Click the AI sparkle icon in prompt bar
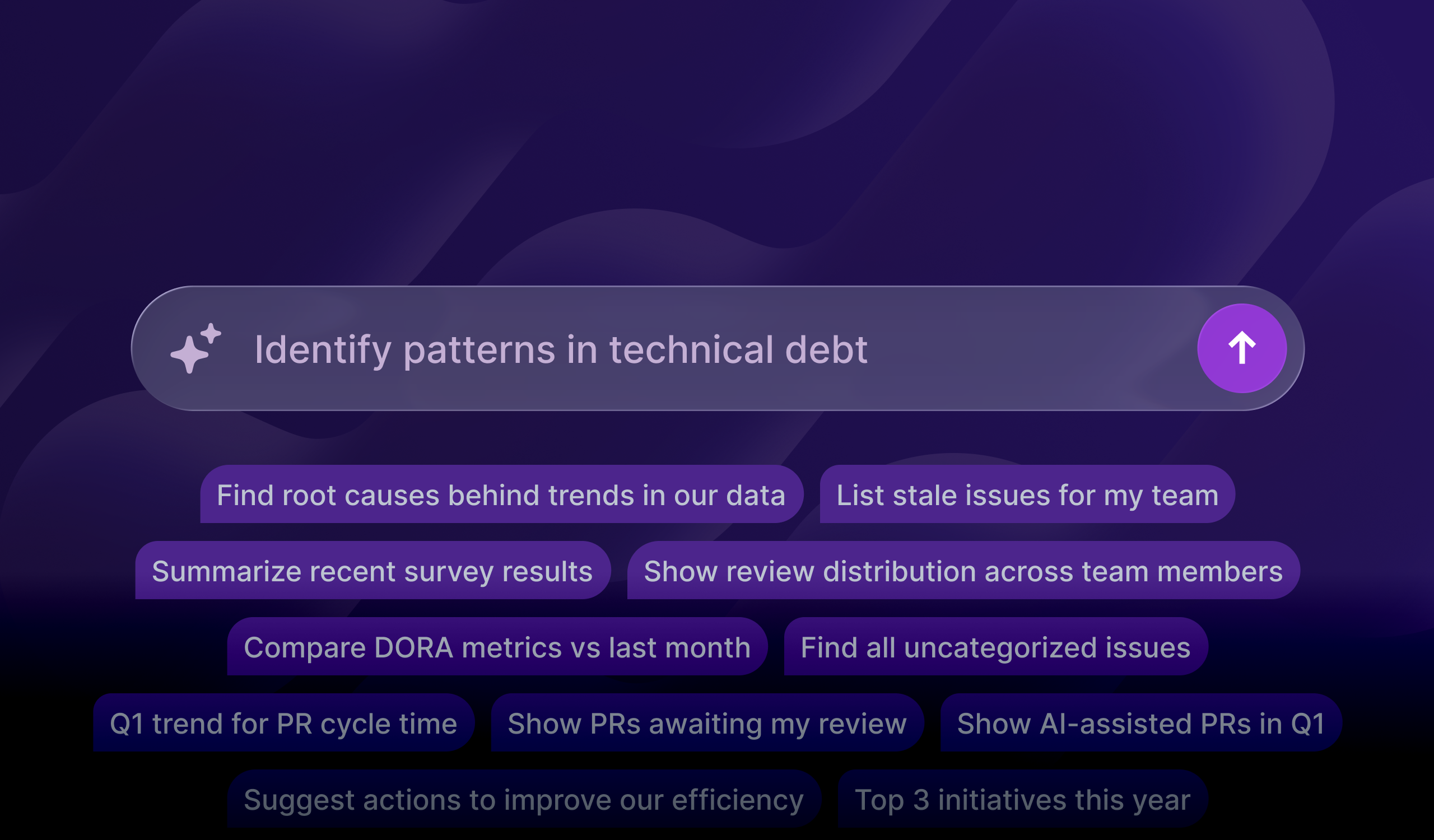Image resolution: width=1434 pixels, height=840 pixels. tap(194, 349)
